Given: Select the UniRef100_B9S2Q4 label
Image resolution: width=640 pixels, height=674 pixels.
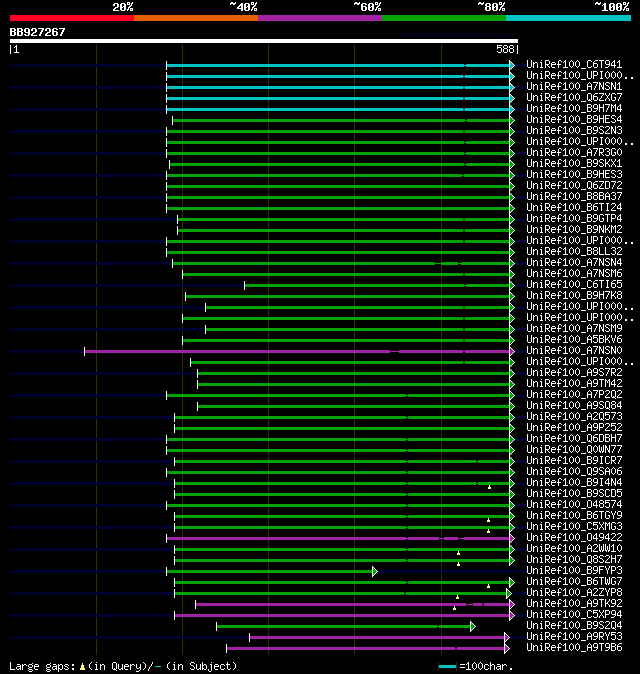Looking at the screenshot, I should click(574, 625).
